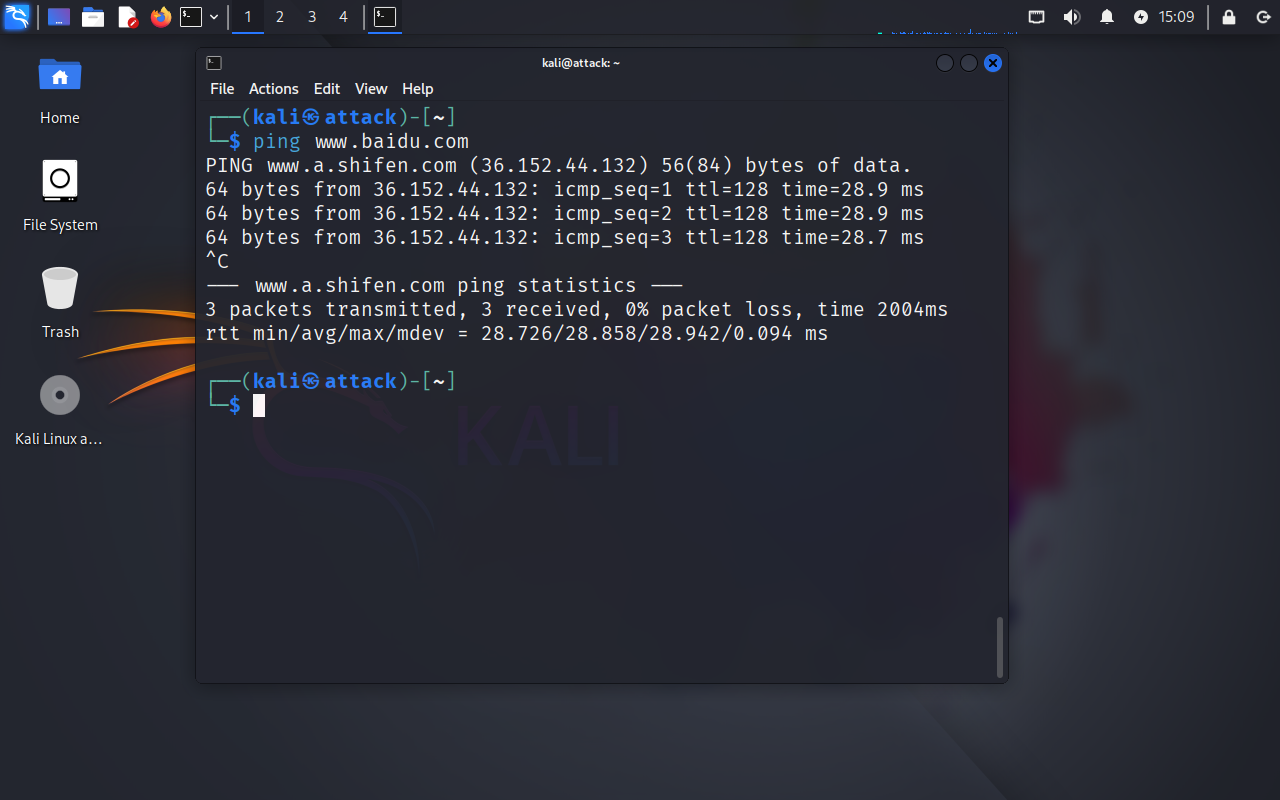The width and height of the screenshot is (1280, 800).
Task: Open the terminal View menu
Action: 371,89
